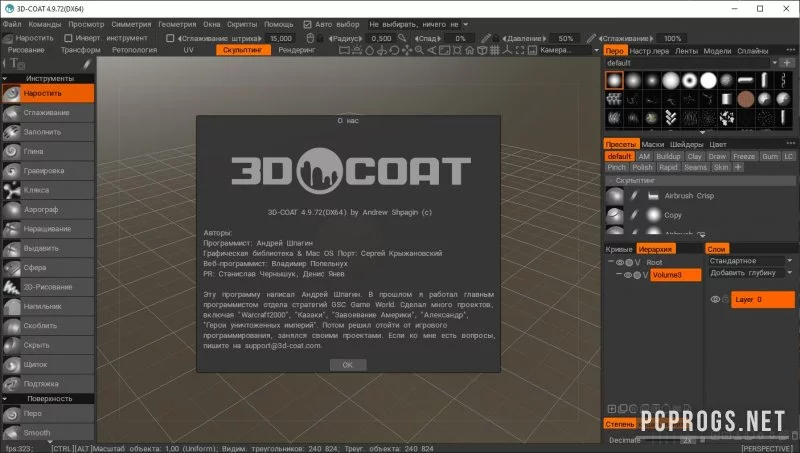
Task: Select the 2D-Рисование tool
Action: [x=48, y=287]
